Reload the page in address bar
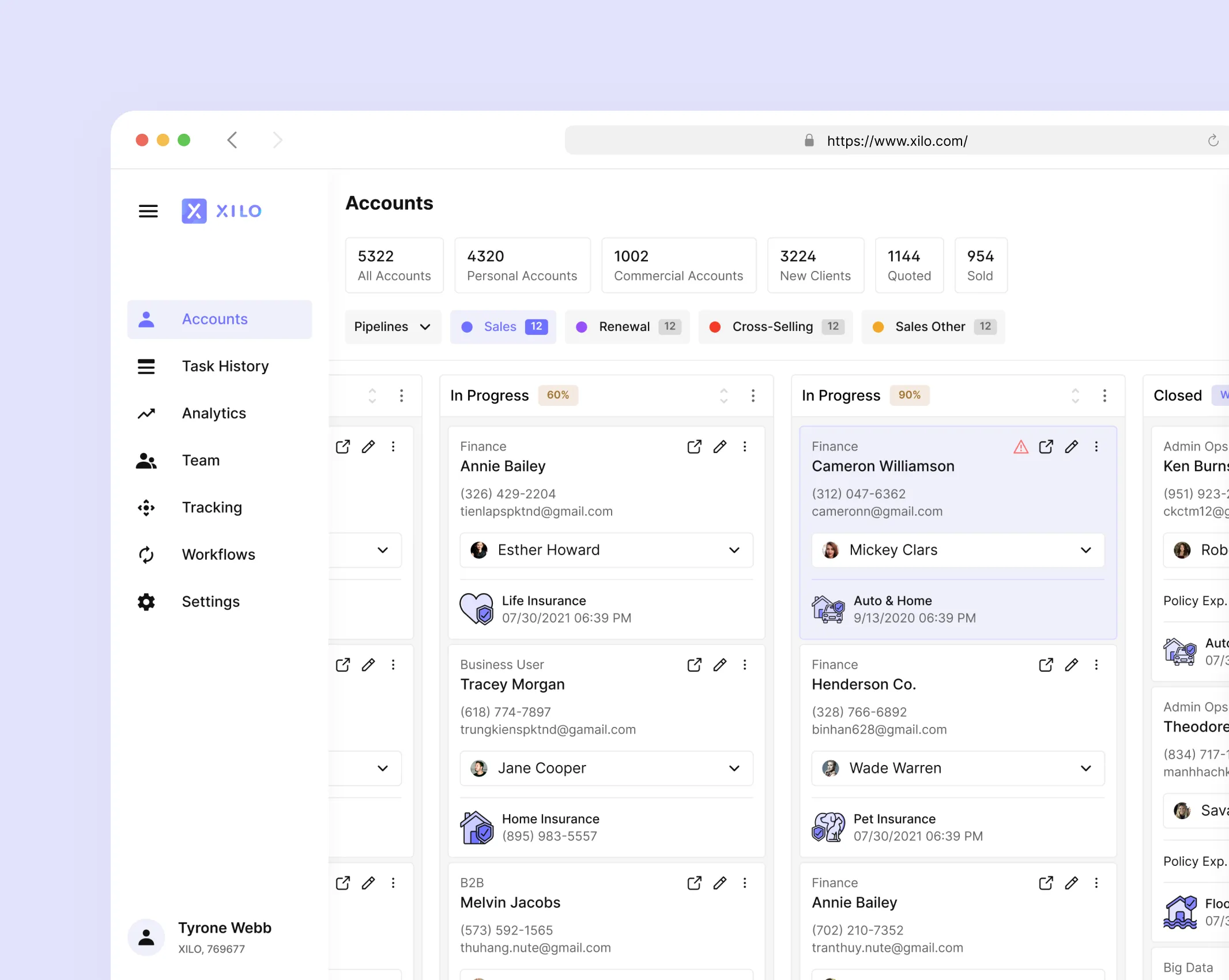The image size is (1229, 980). (x=1213, y=141)
